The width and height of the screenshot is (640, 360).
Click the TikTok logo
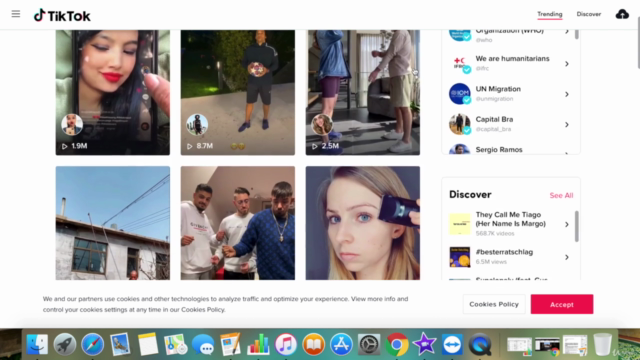point(62,16)
